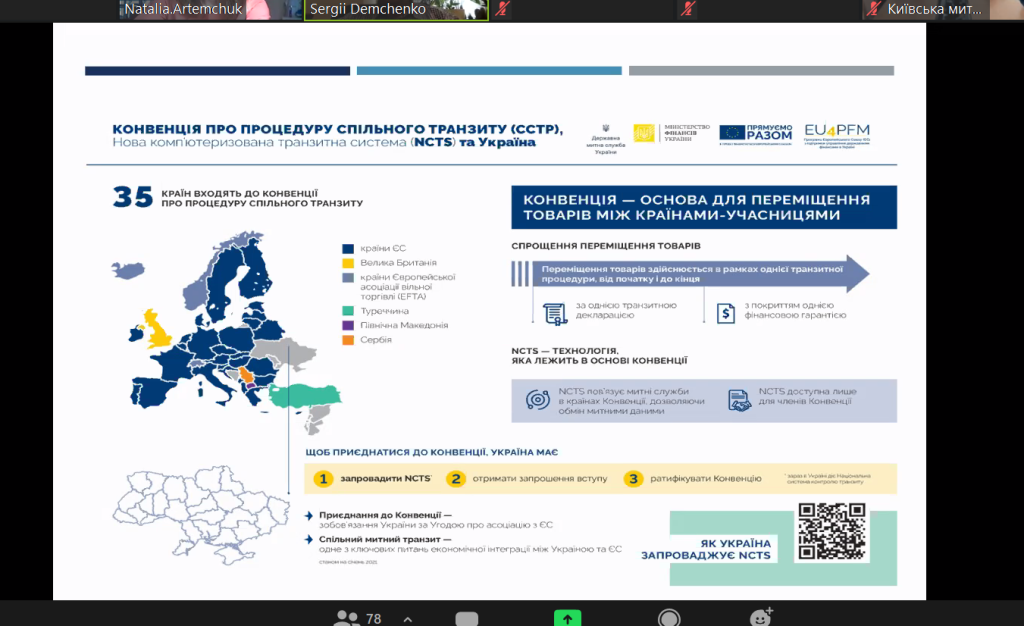This screenshot has height=626, width=1024.
Task: Click the 'країни ЄС' legend label
Action: pyautogui.click(x=383, y=249)
